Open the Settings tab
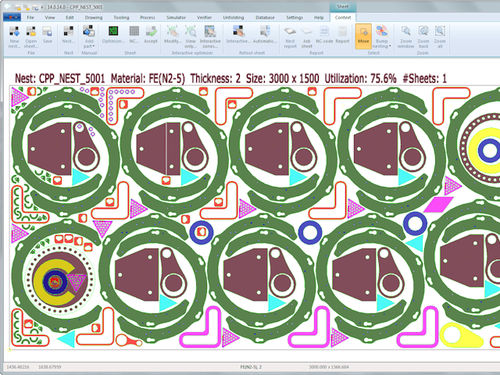Viewport: 500px width, 375px height. point(295,17)
